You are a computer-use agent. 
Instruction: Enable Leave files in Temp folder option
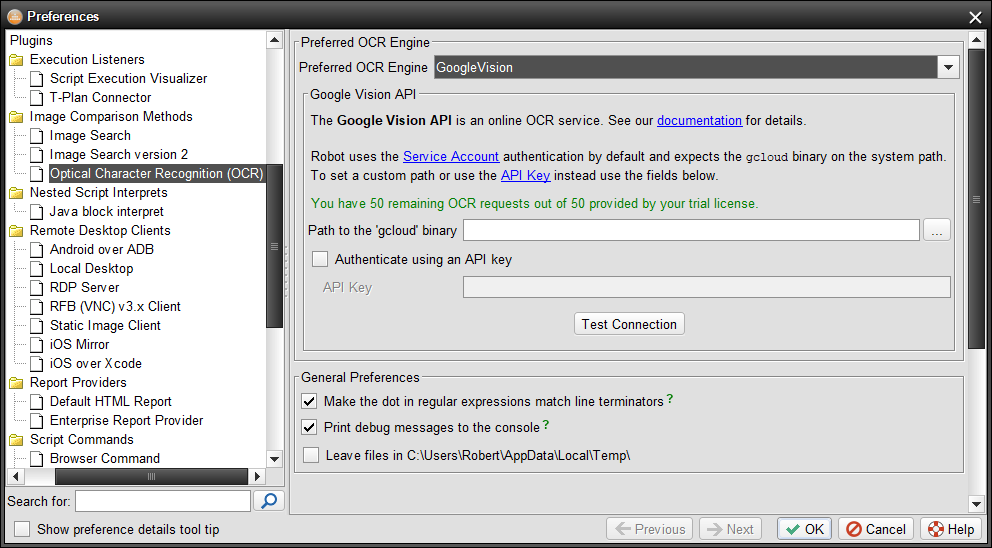click(310, 456)
